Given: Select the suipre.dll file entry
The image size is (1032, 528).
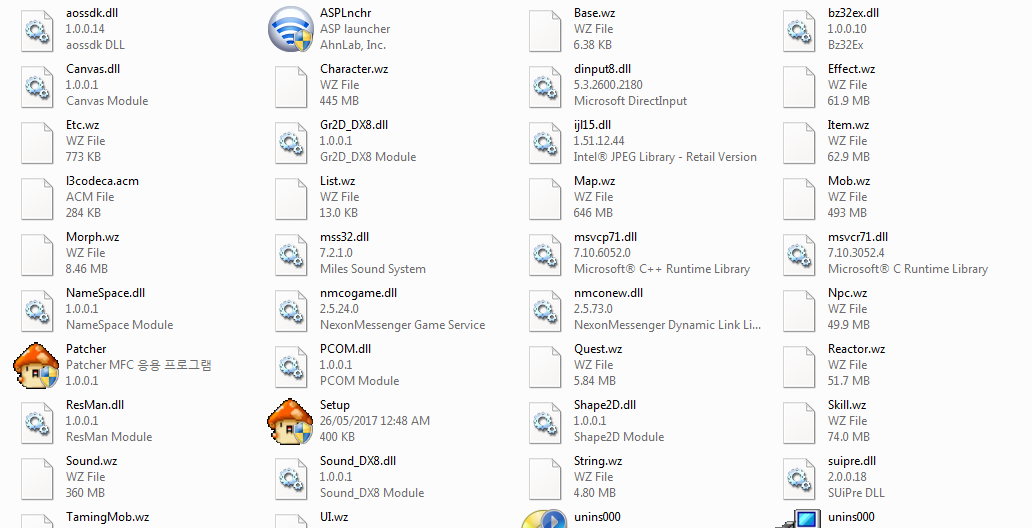Looking at the screenshot, I should 851,461.
